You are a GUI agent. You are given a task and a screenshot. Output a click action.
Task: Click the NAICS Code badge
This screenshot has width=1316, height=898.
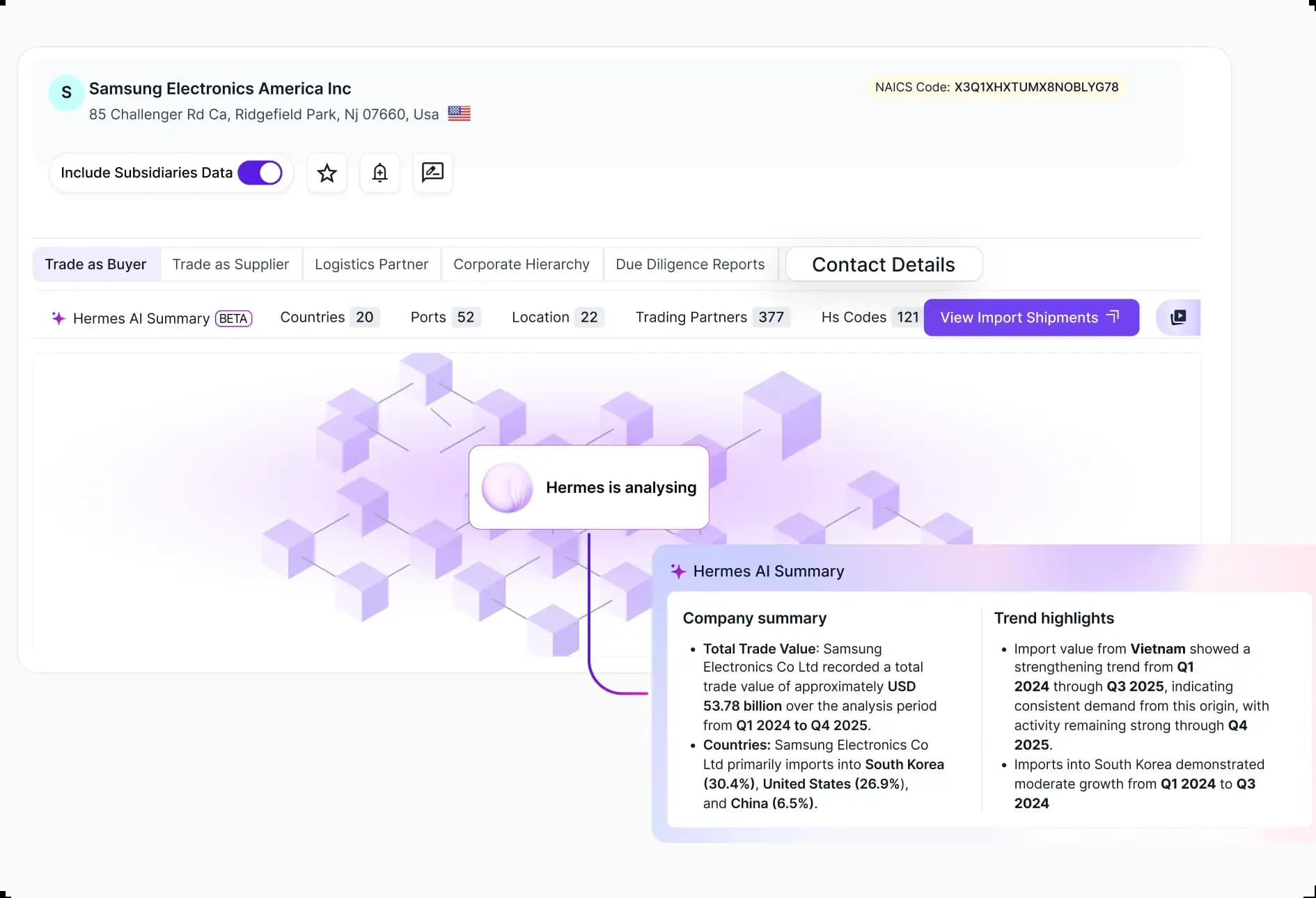coord(996,87)
